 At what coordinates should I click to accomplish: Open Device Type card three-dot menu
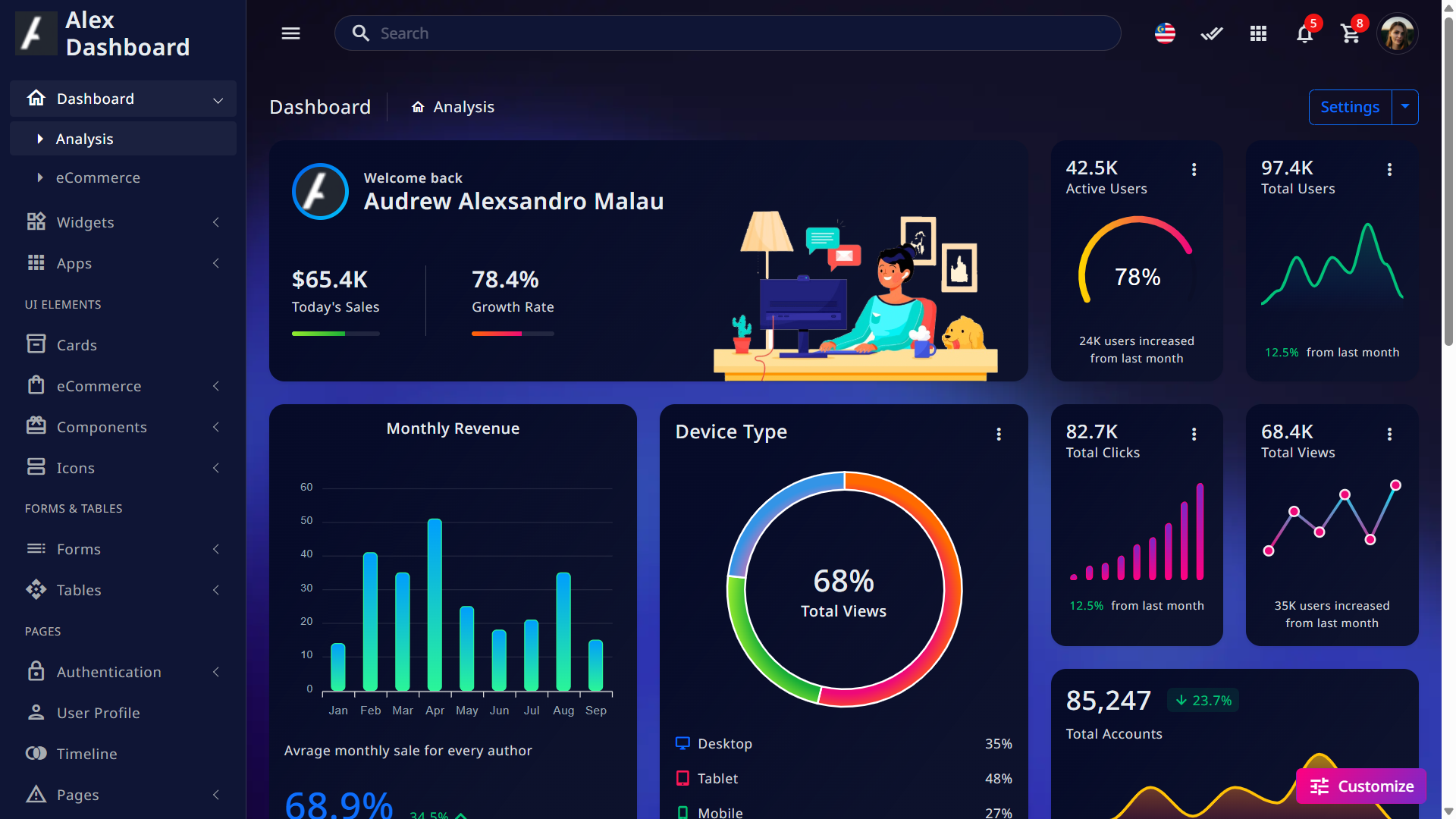[999, 434]
